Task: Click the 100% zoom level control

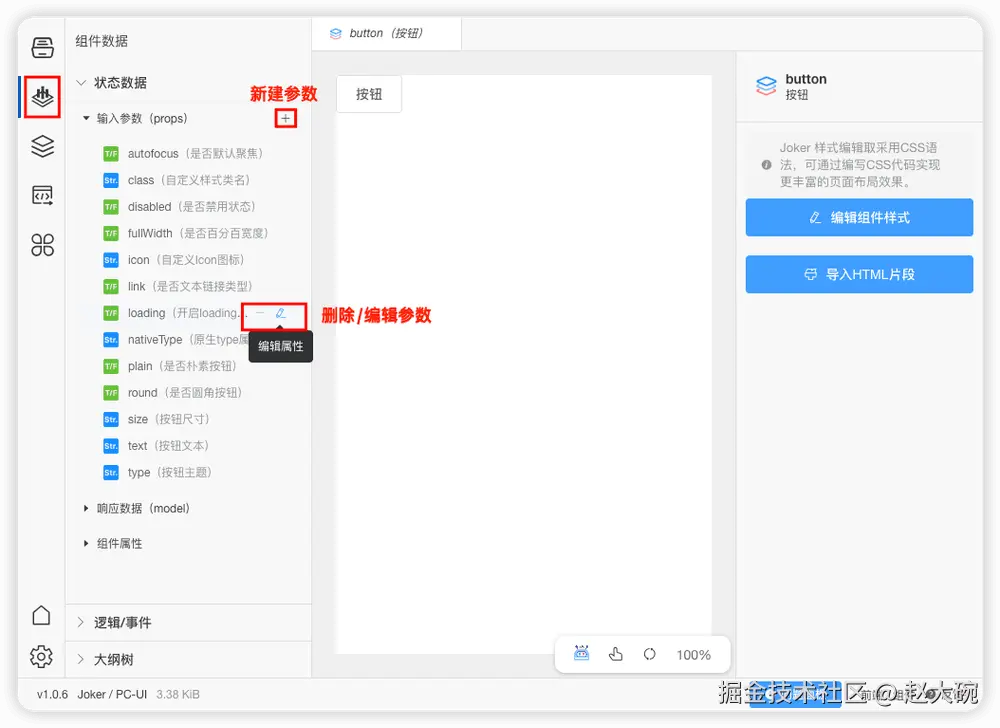Action: pyautogui.click(x=694, y=654)
